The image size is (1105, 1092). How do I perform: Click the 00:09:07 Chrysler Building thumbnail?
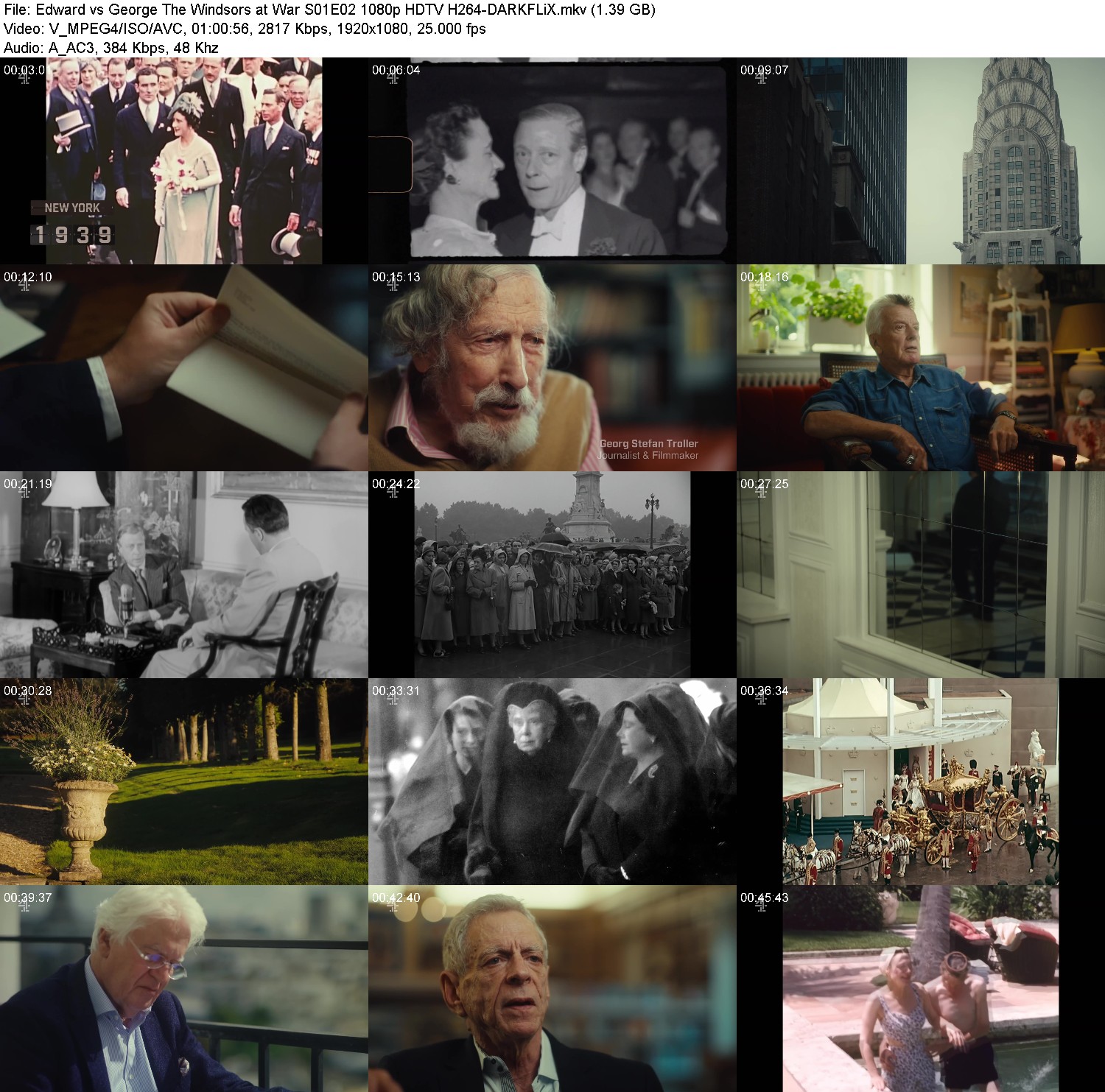[921, 161]
